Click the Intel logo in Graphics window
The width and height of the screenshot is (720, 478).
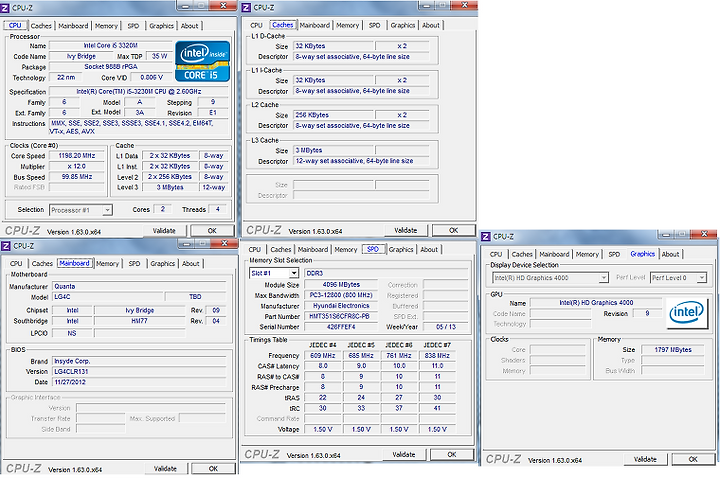pyautogui.click(x=686, y=313)
